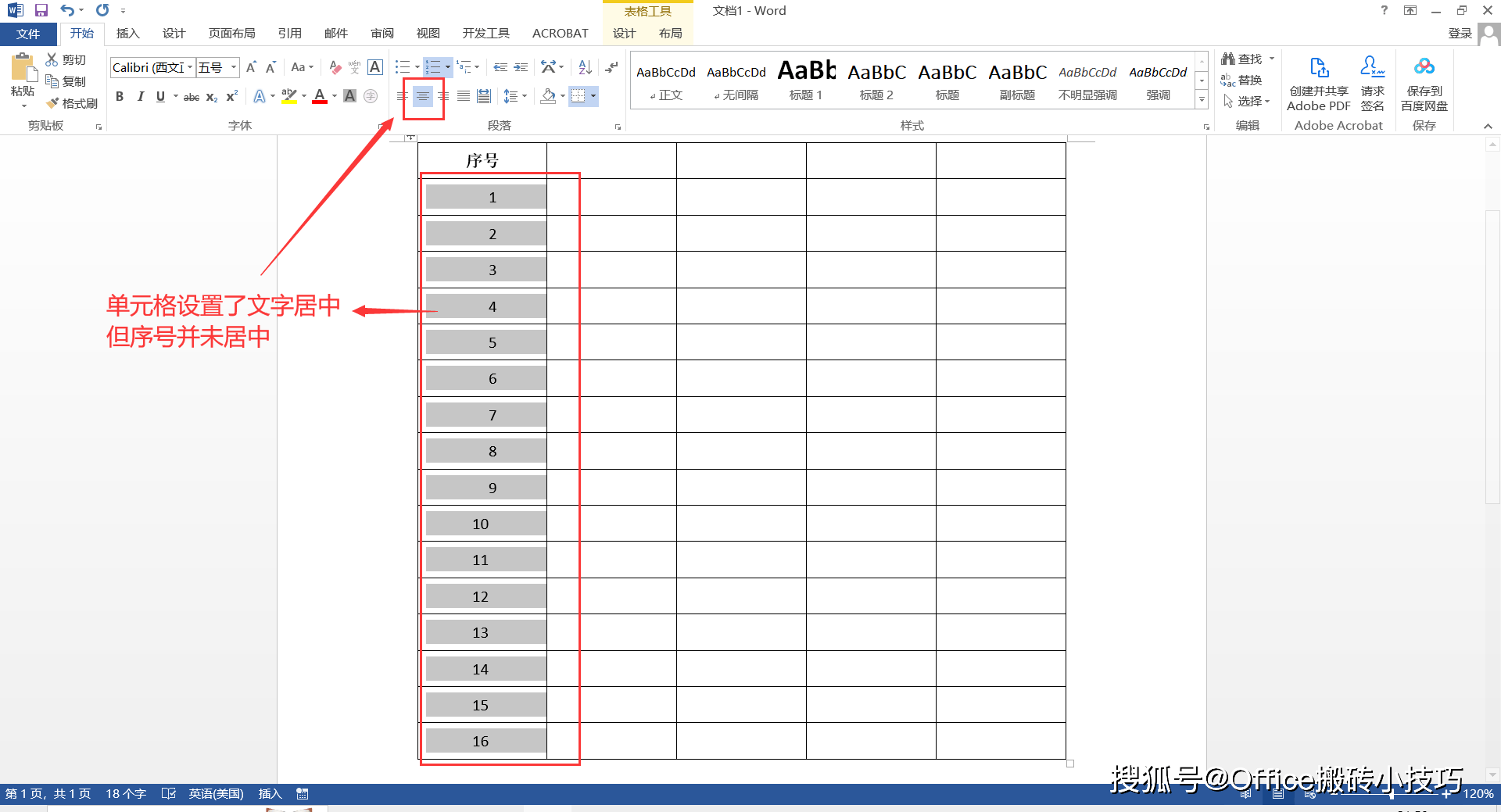Click the Cut (剪切) scissors button
The height and width of the screenshot is (812, 1501).
(66, 59)
